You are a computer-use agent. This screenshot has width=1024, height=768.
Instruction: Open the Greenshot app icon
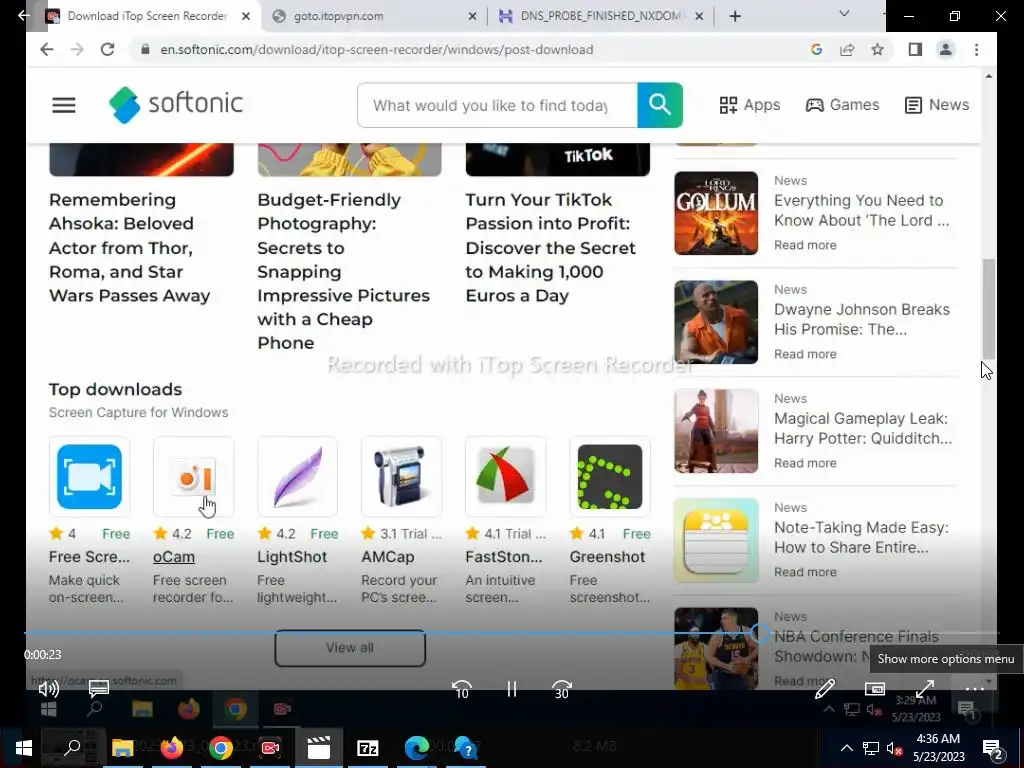609,477
